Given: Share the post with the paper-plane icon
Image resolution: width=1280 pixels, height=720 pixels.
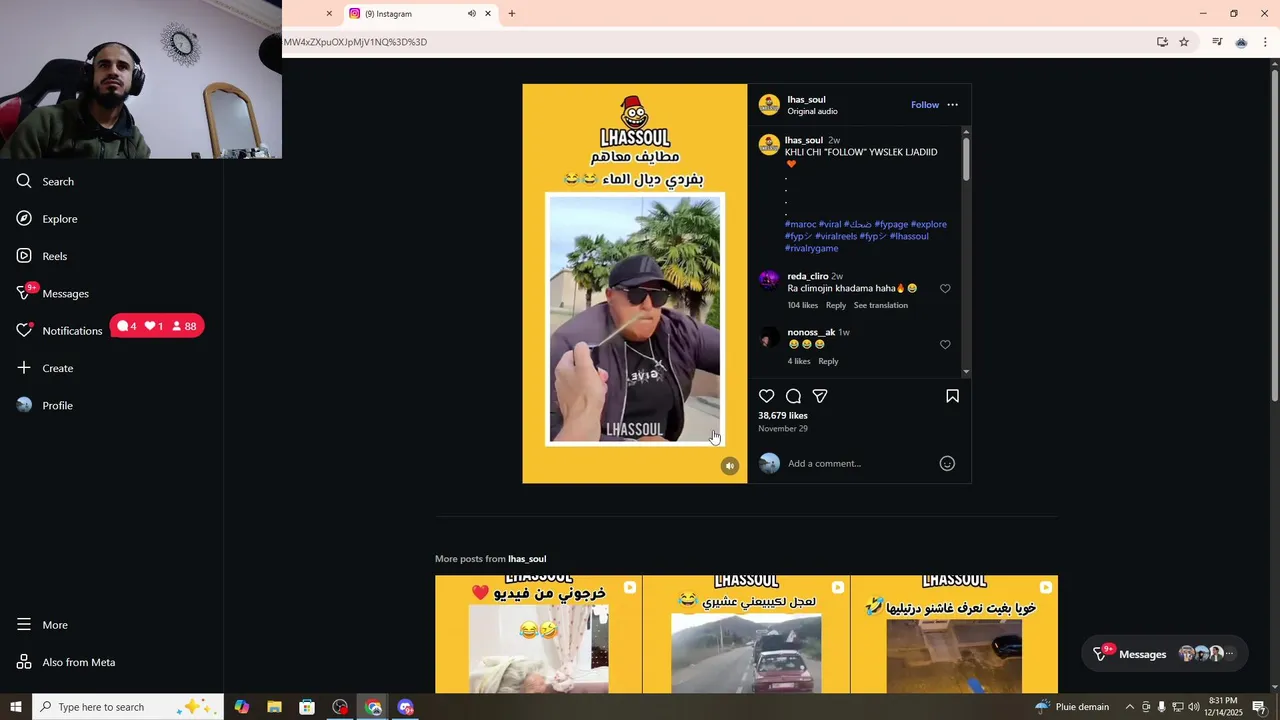Looking at the screenshot, I should point(820,396).
